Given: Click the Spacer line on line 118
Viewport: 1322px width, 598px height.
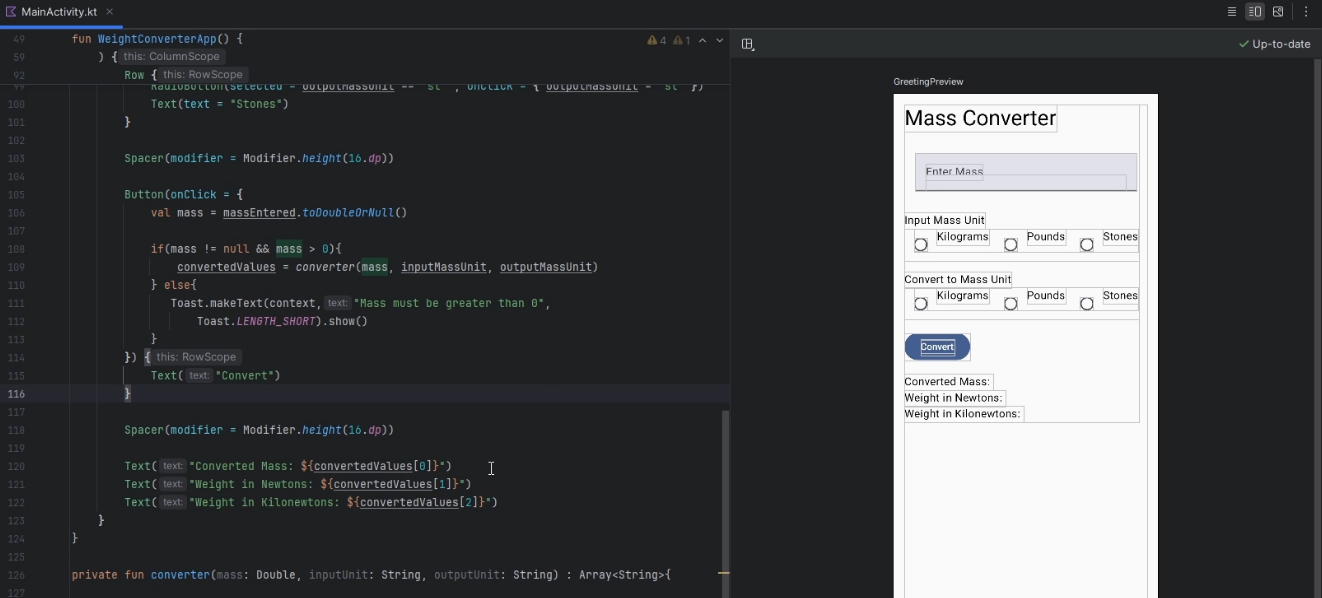Looking at the screenshot, I should 259,430.
